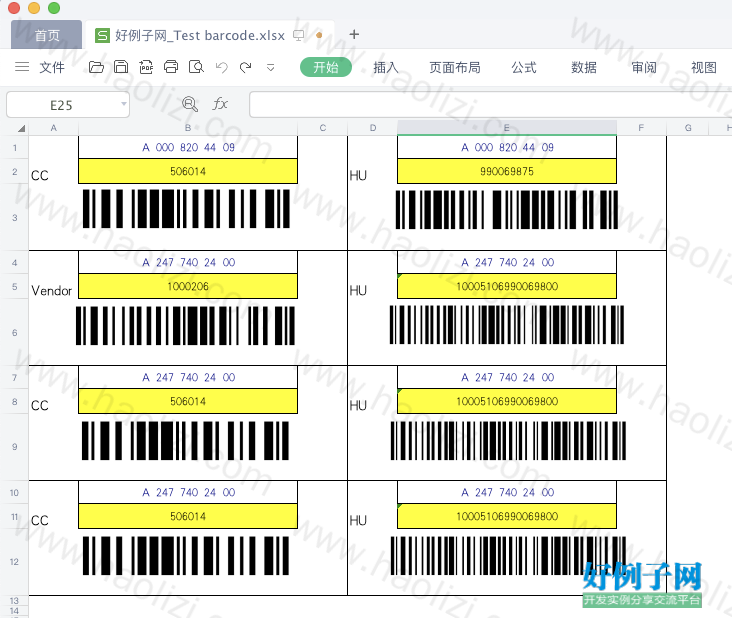Click the monitor icon on file tab
The width and height of the screenshot is (732, 618).
click(x=298, y=35)
